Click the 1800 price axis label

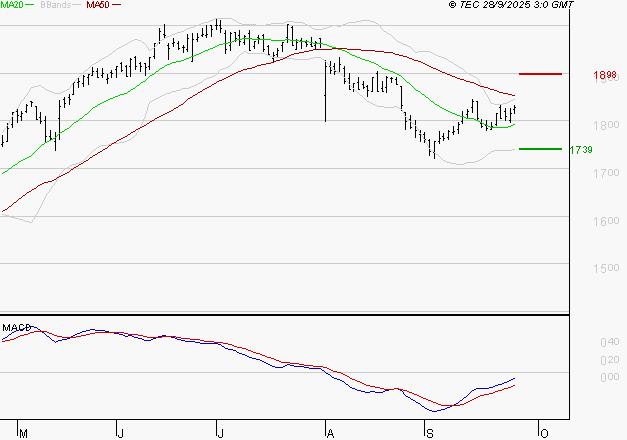pos(606,125)
